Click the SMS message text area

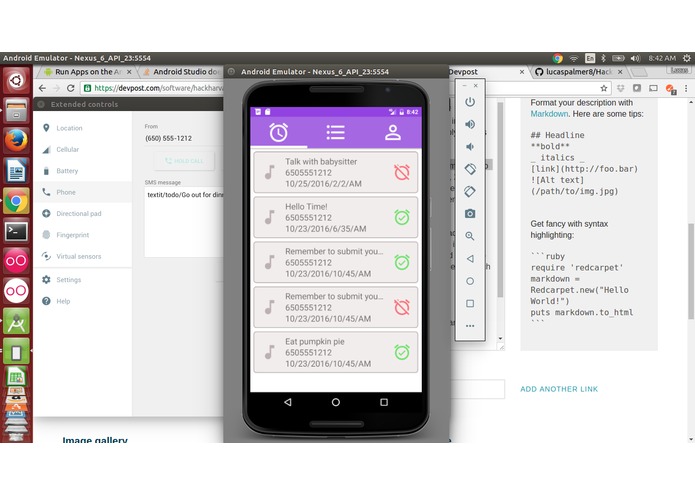point(184,222)
